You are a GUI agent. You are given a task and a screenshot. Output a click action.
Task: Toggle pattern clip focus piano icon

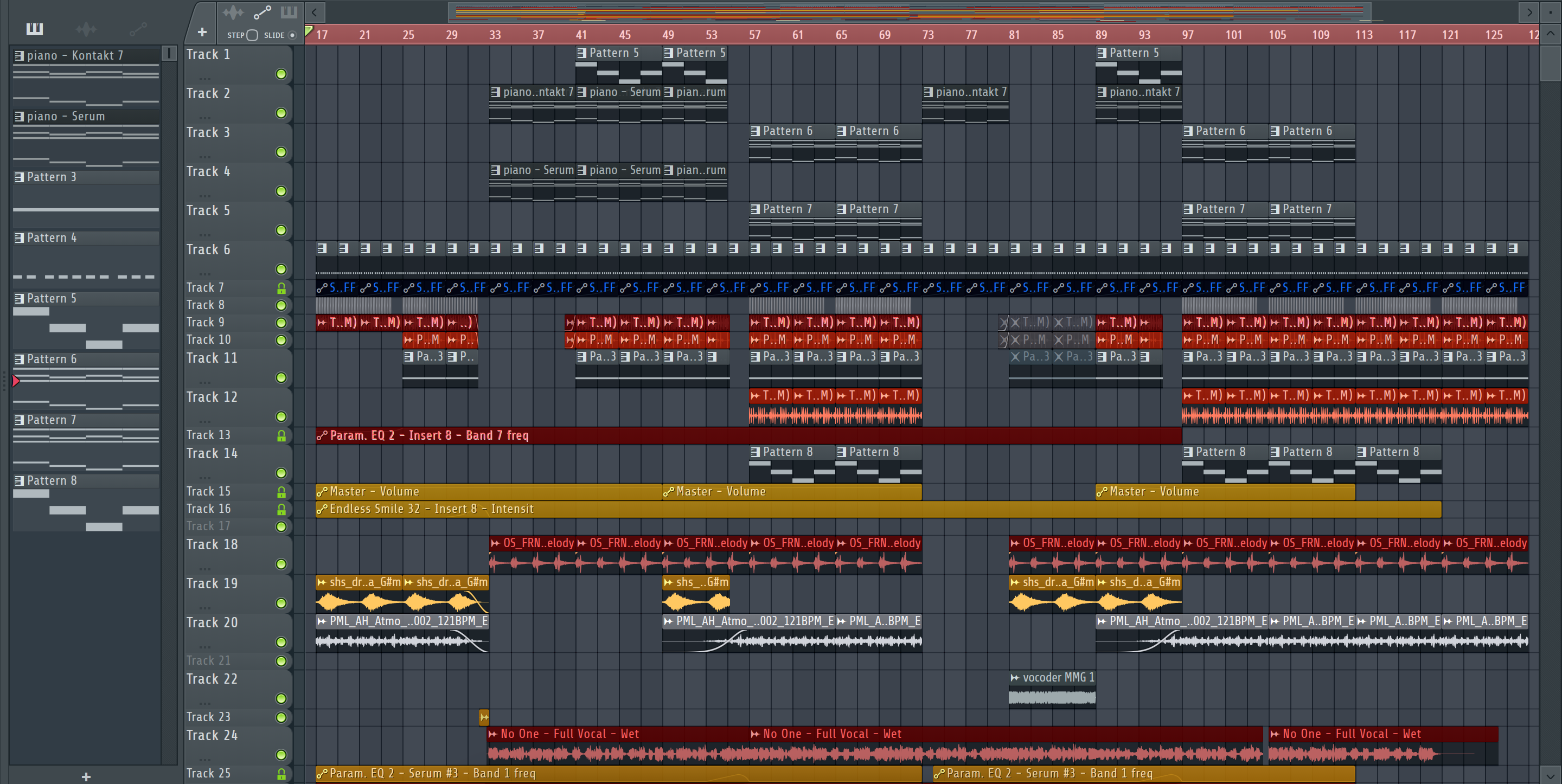289,12
